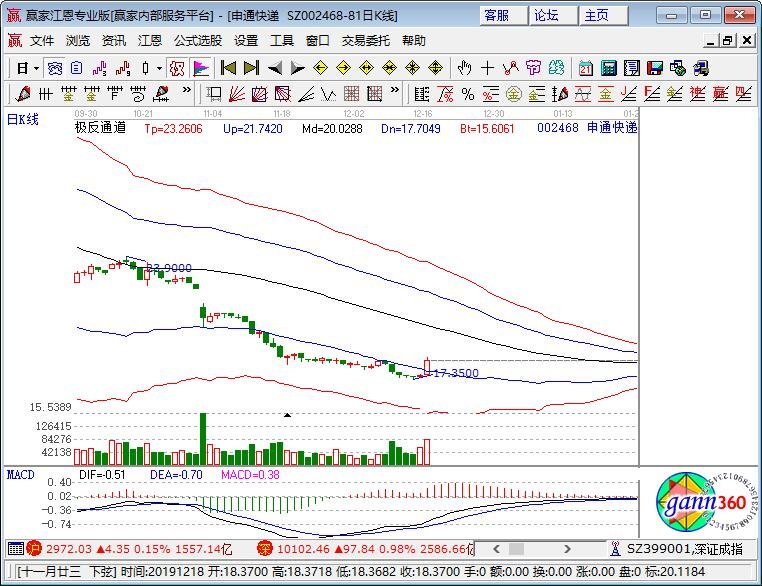The height and width of the screenshot is (586, 762).
Task: Click the floppy disk save icon
Action: point(655,68)
